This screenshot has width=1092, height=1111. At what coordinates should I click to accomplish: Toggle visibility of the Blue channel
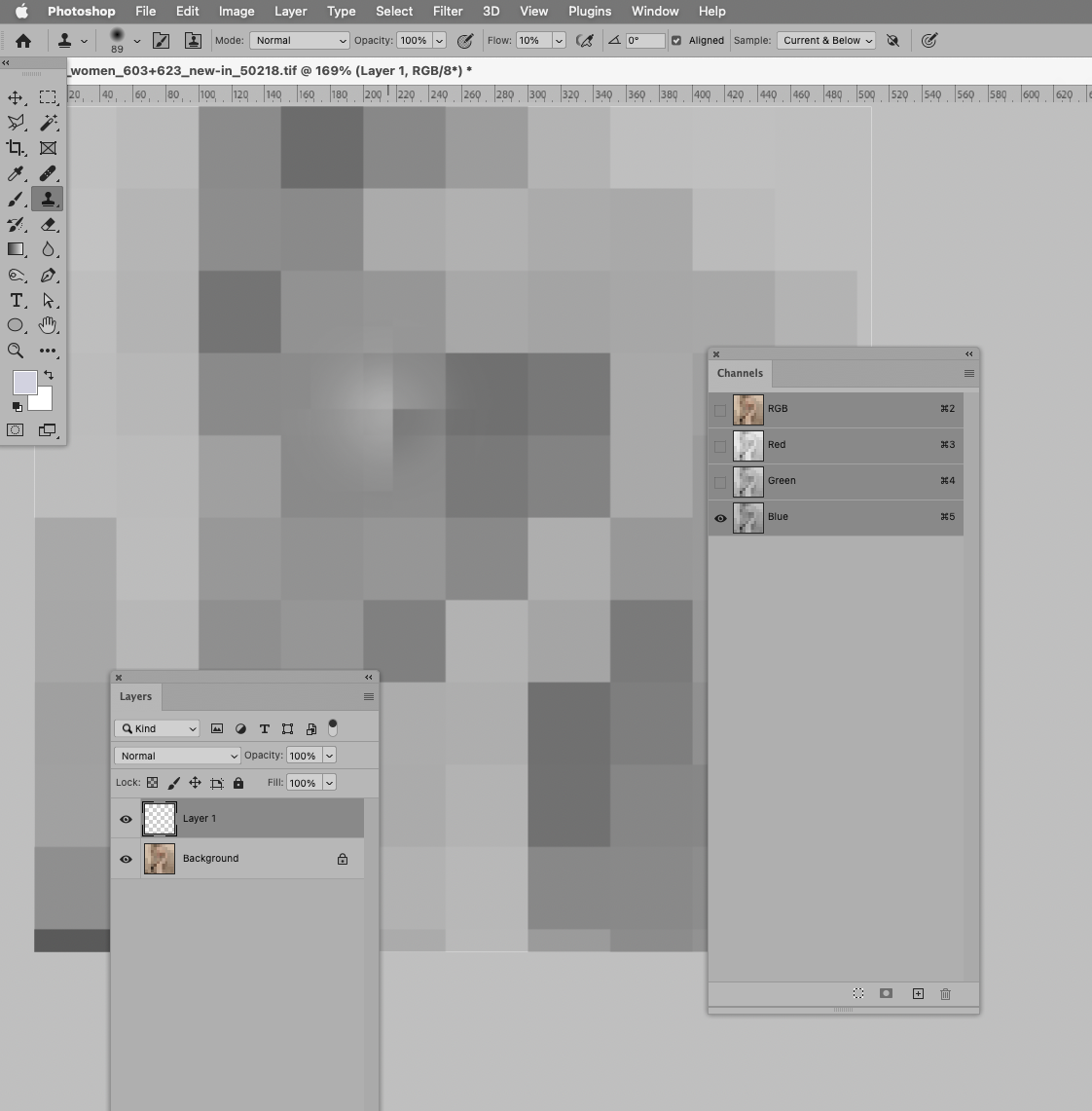720,518
